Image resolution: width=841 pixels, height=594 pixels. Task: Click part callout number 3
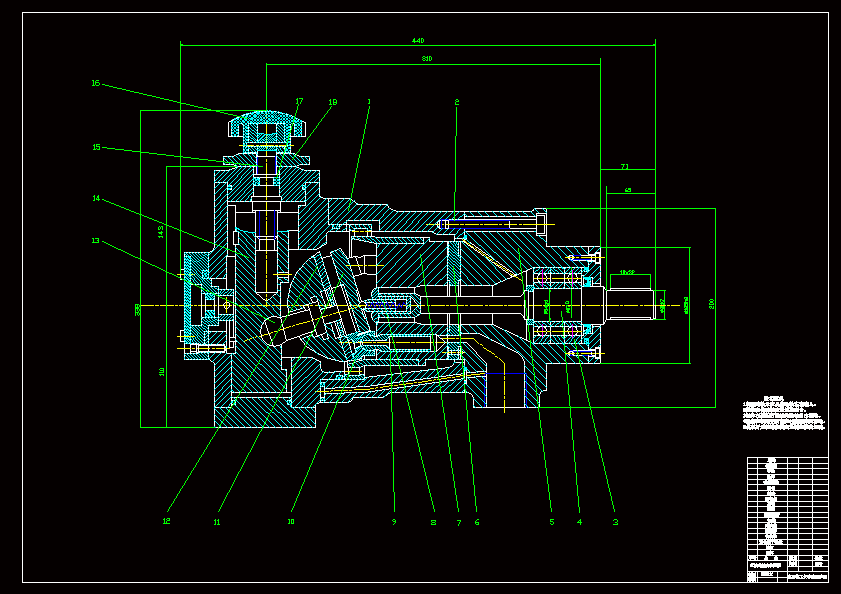[x=615, y=521]
